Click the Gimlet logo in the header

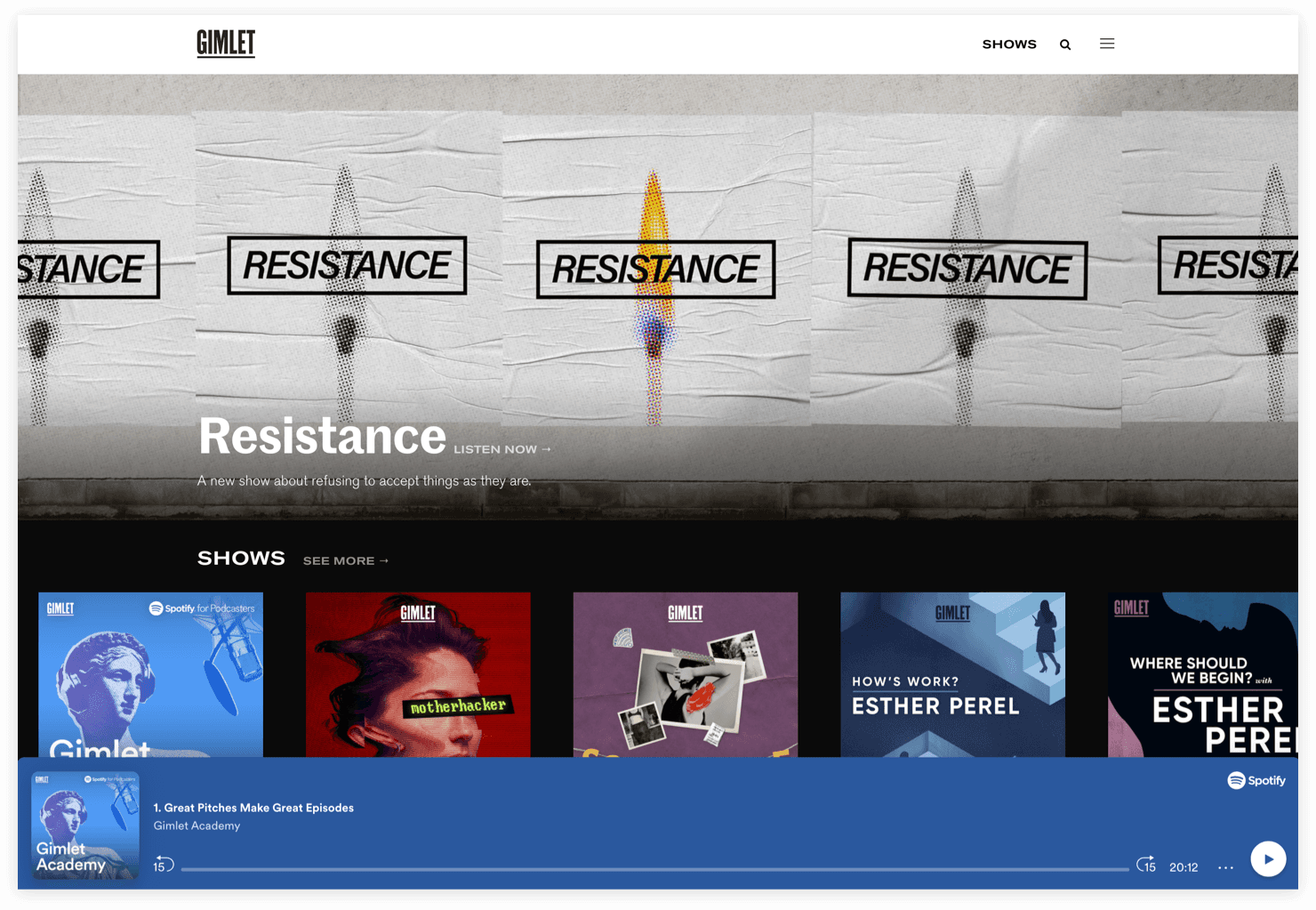226,43
